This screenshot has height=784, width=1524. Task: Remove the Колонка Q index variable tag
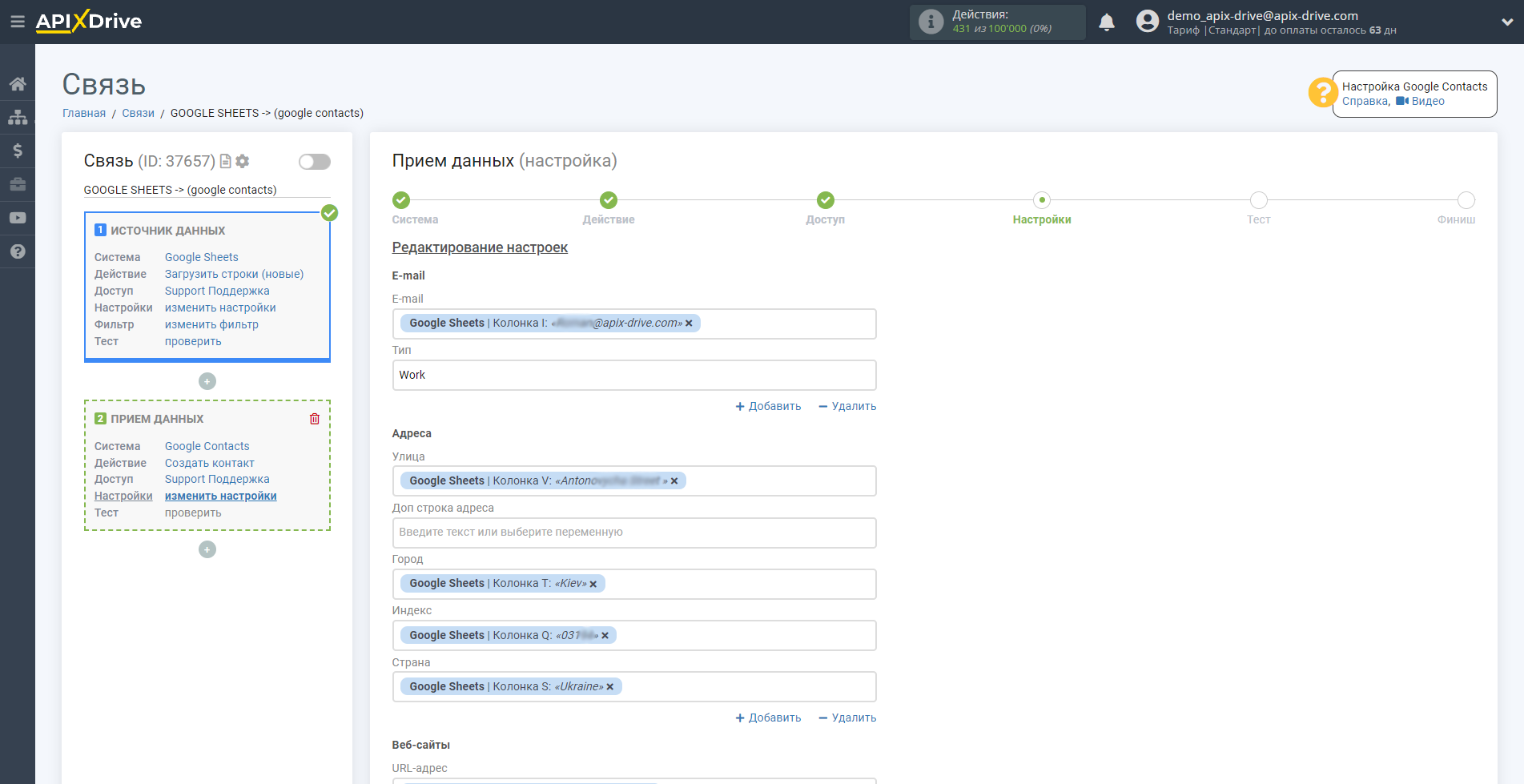pos(605,636)
